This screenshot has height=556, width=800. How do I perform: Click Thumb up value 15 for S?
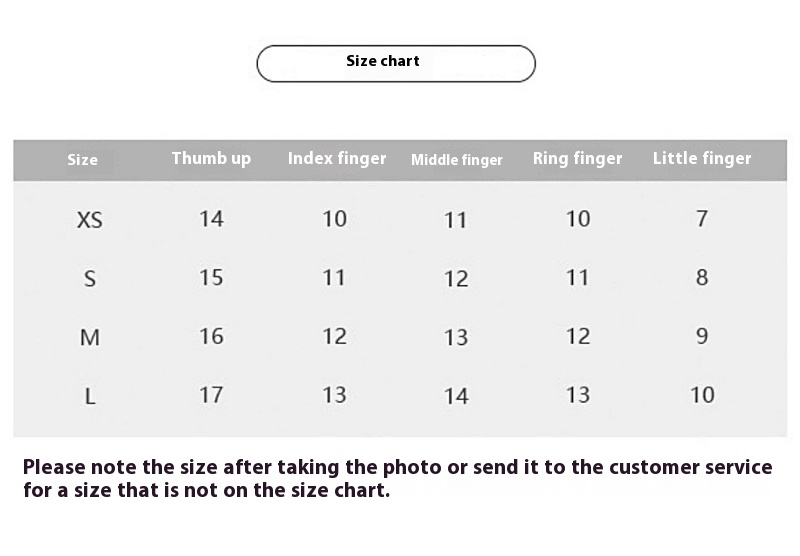[x=211, y=277]
